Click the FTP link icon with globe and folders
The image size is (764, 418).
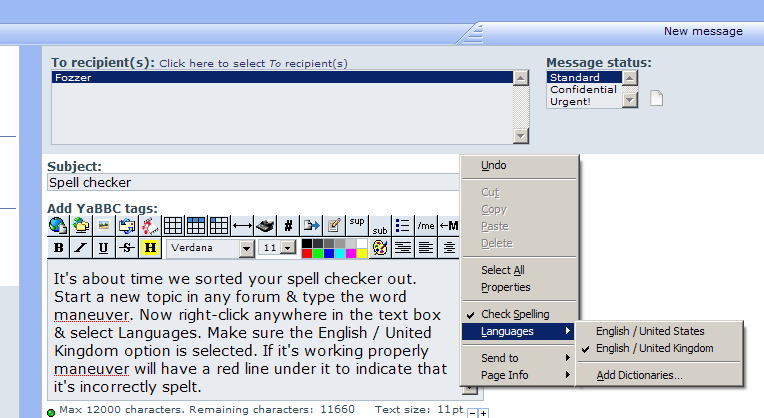click(81, 226)
